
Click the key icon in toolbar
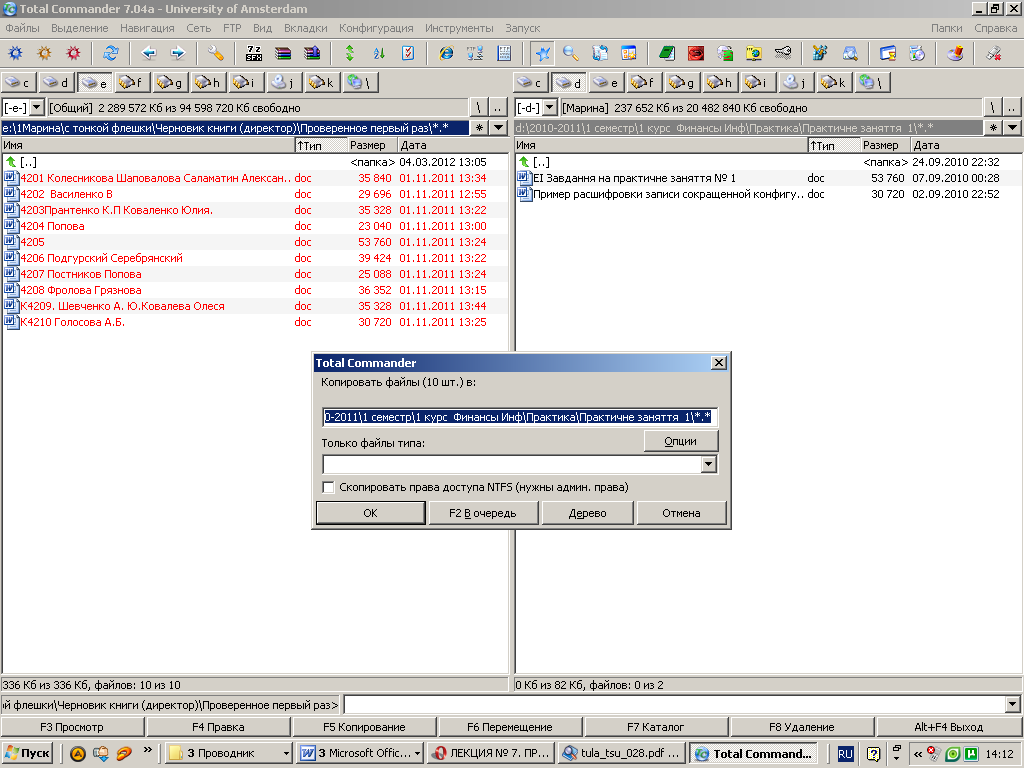tap(782, 54)
